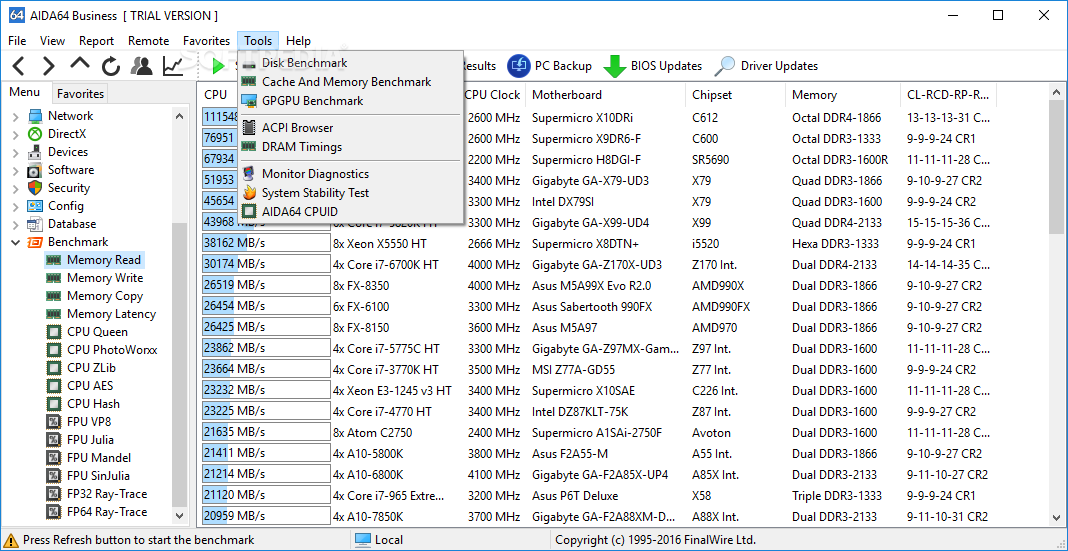Viewport: 1068px width, 551px height.
Task: Sort by the Motherboard column header
Action: (605, 95)
